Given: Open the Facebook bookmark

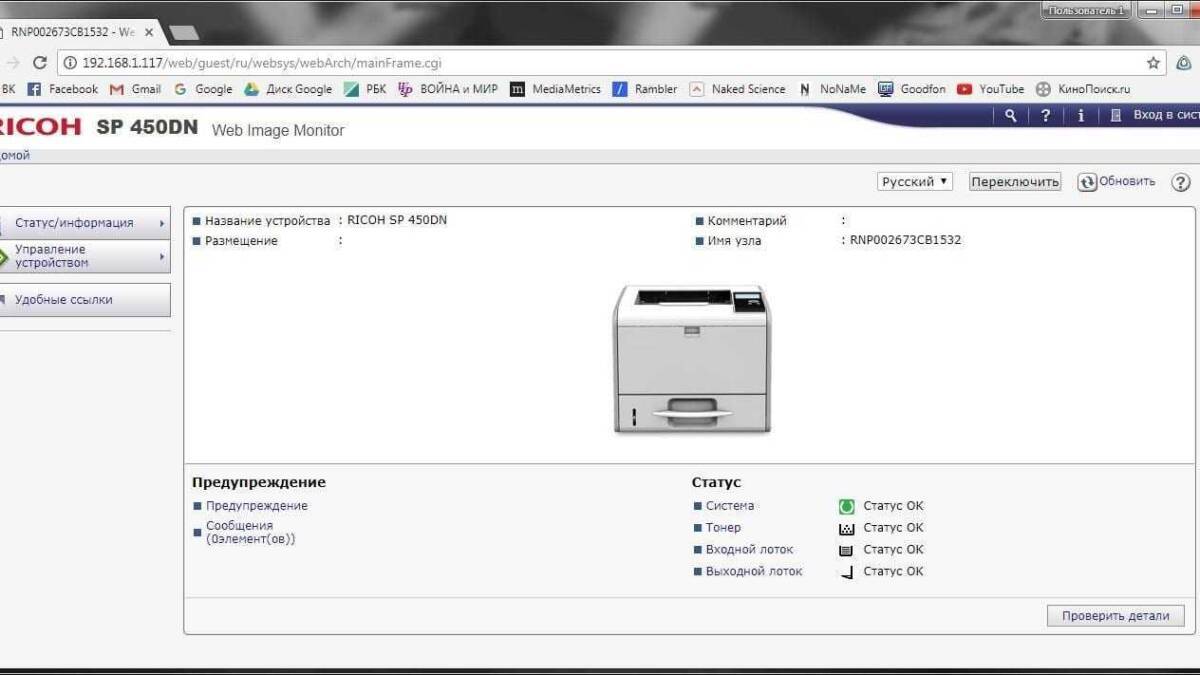Looking at the screenshot, I should pyautogui.click(x=63, y=89).
